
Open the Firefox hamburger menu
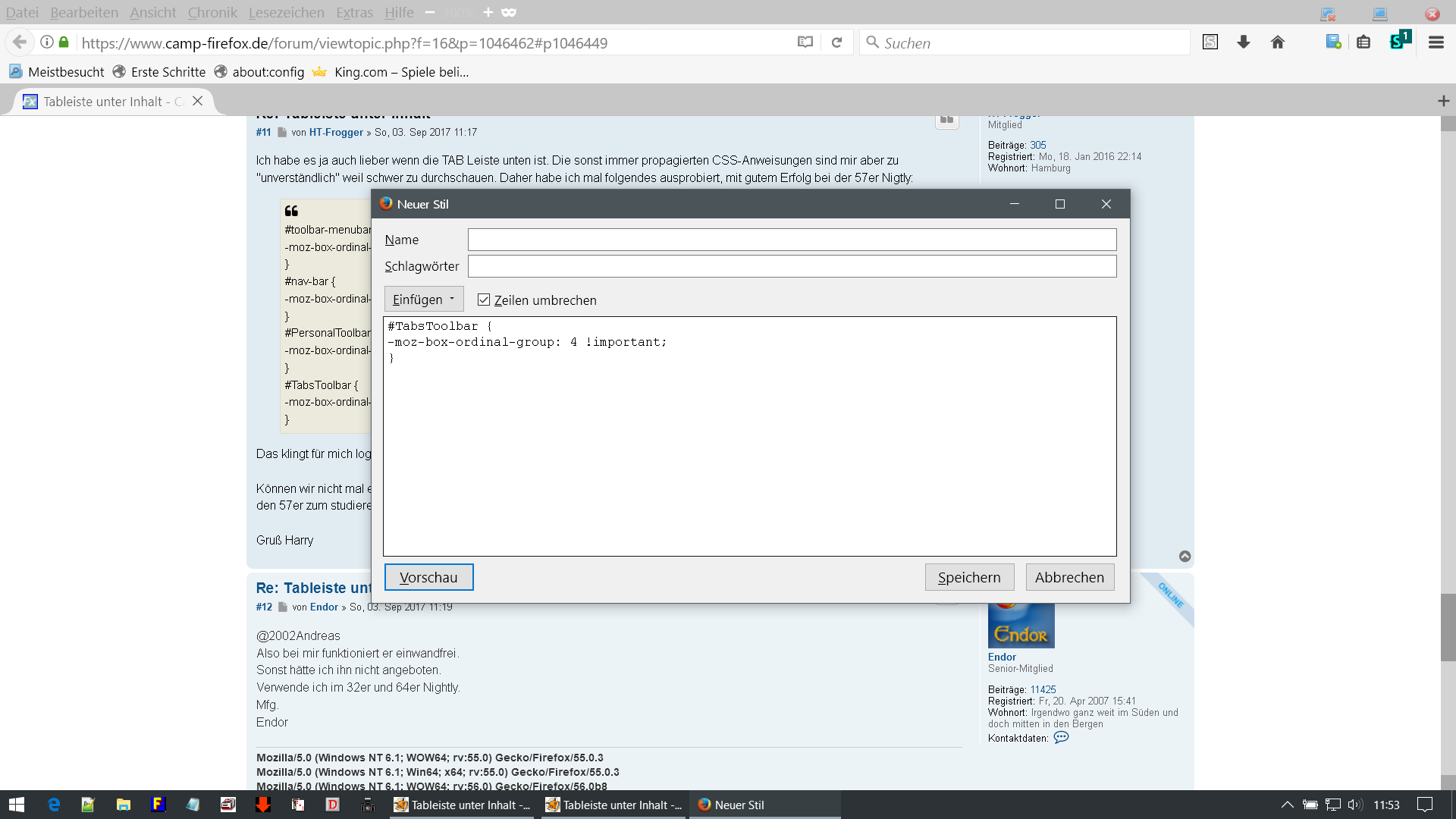point(1436,42)
